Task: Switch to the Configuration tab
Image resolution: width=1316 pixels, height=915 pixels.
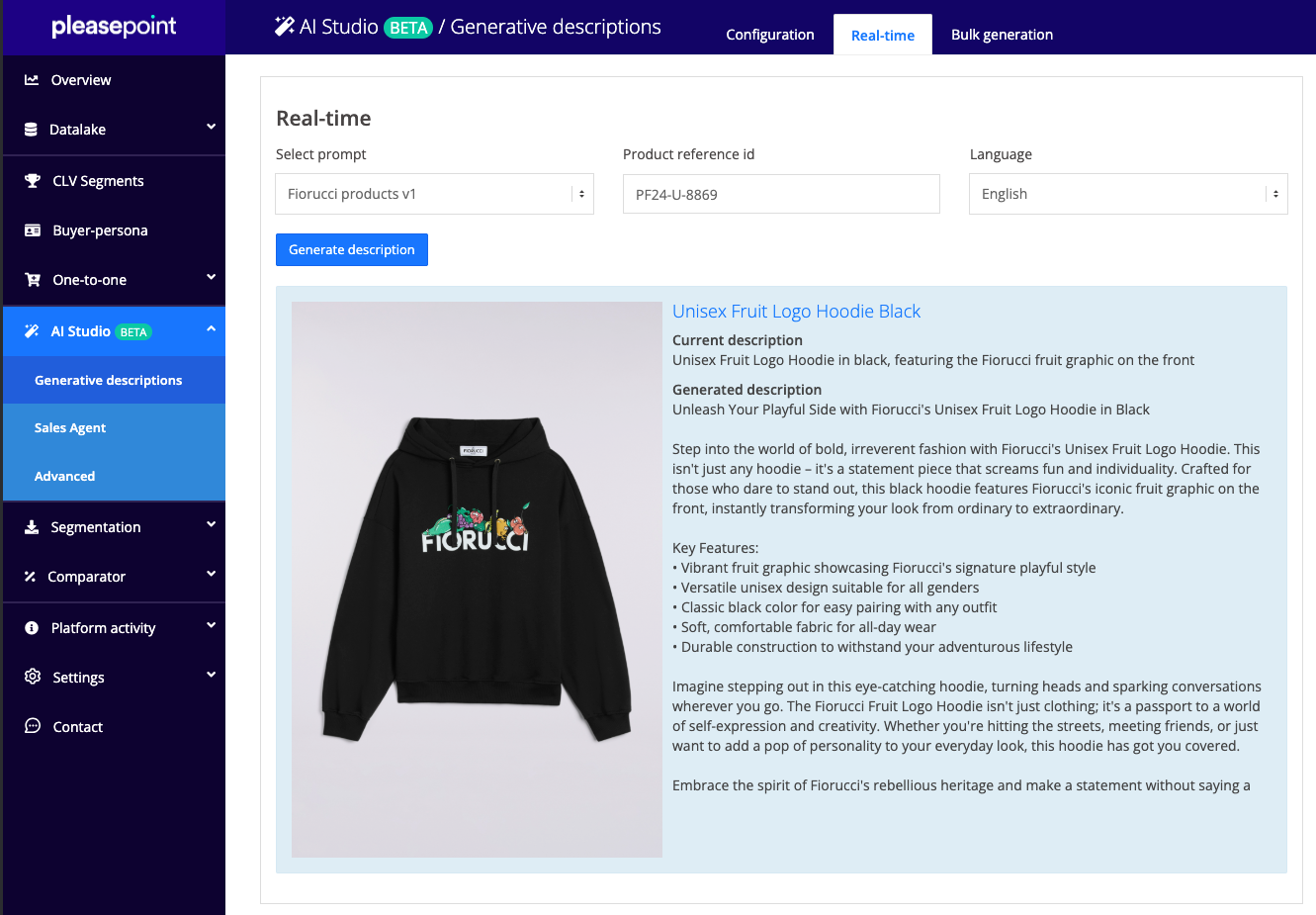Action: (x=770, y=35)
